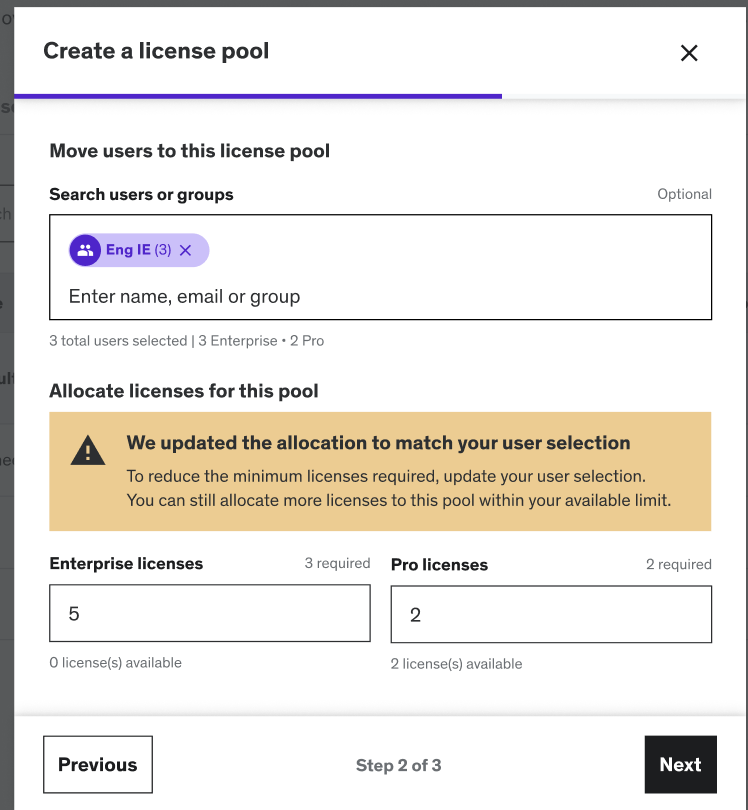748x810 pixels.
Task: Remove the Eng IE group chip
Action: tap(185, 250)
